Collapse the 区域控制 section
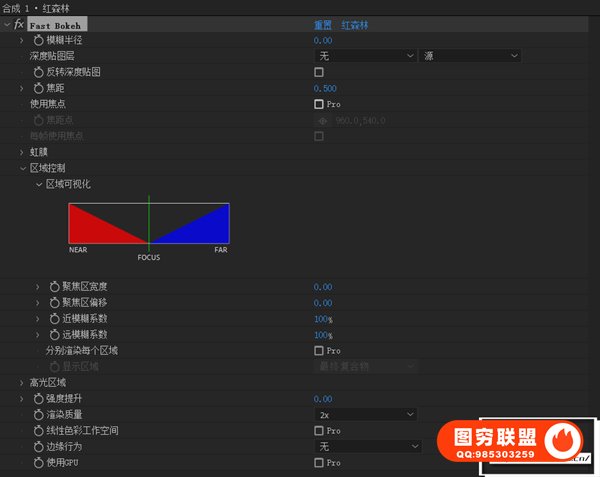 [x=21, y=168]
